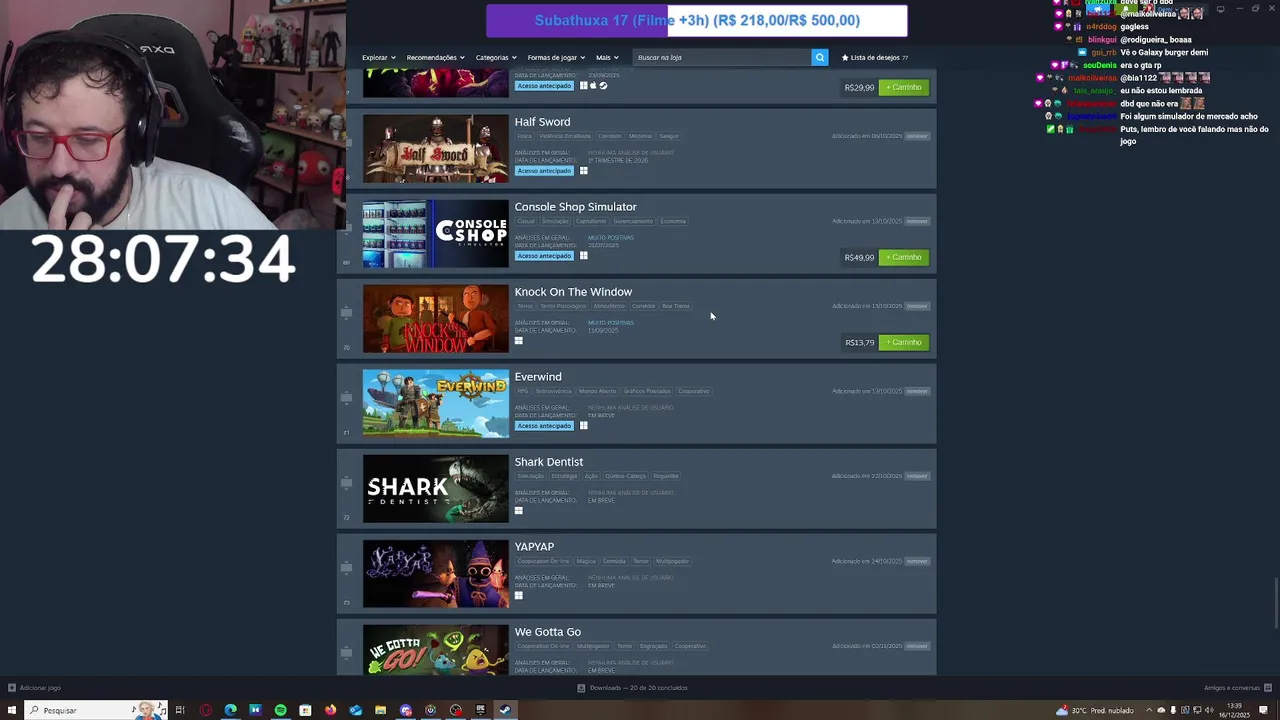This screenshot has height=720, width=1280.
Task: Click Console Shop Simulator thumbnail image
Action: [435, 233]
